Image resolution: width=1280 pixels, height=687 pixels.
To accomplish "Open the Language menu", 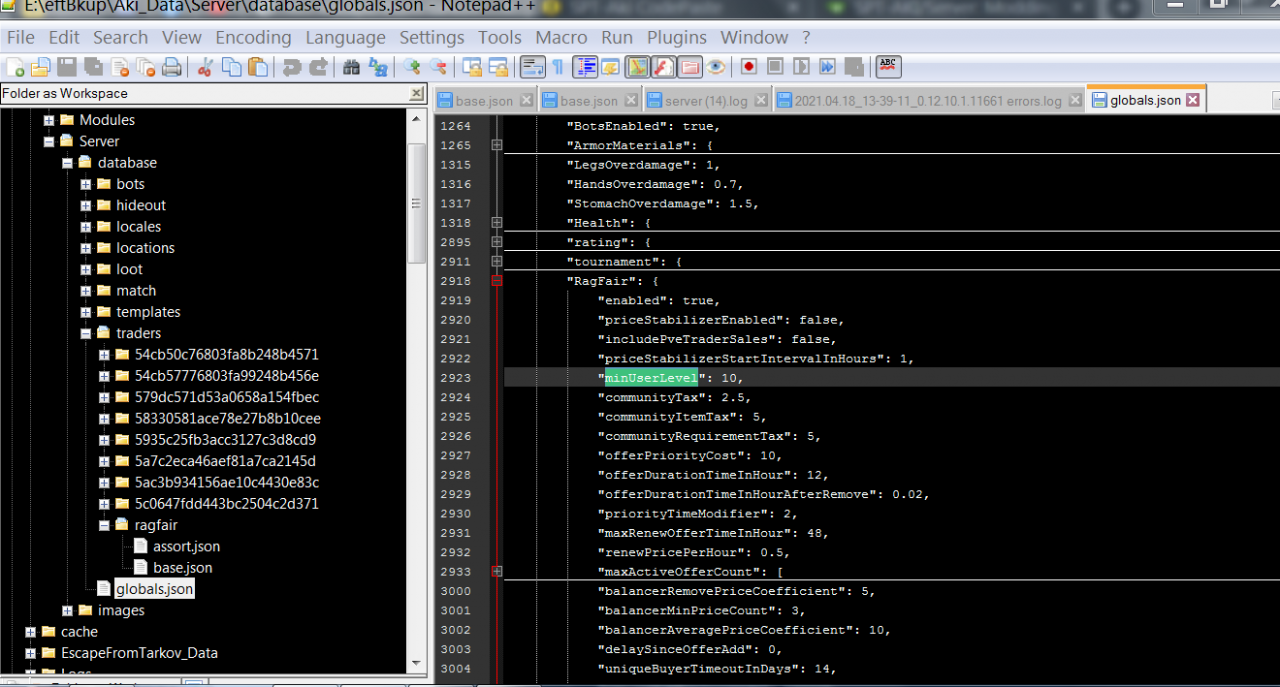I will pyautogui.click(x=345, y=38).
